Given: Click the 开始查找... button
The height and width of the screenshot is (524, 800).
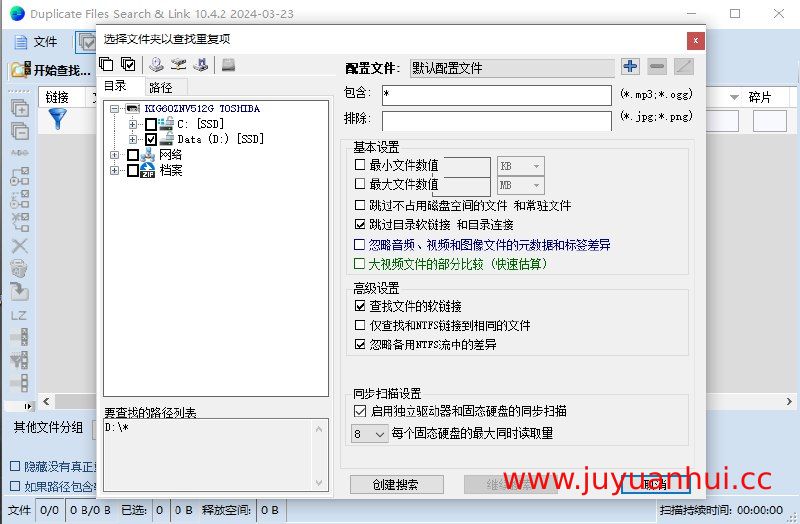Looking at the screenshot, I should pos(51,70).
